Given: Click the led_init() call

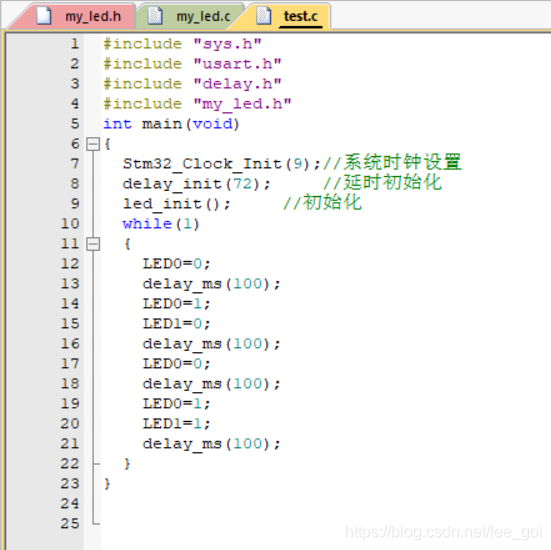Looking at the screenshot, I should point(176,204).
